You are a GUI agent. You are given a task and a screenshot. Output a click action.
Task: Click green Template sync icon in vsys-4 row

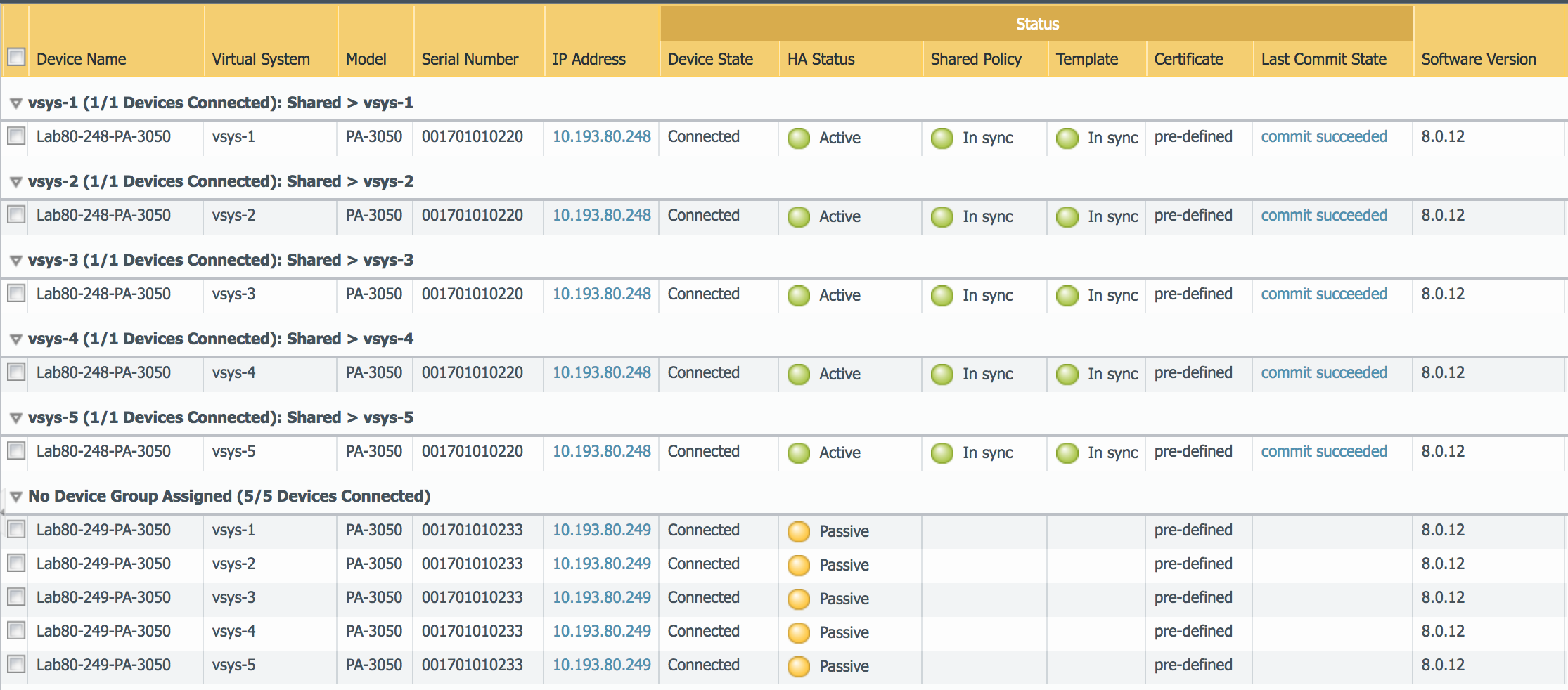[1067, 375]
